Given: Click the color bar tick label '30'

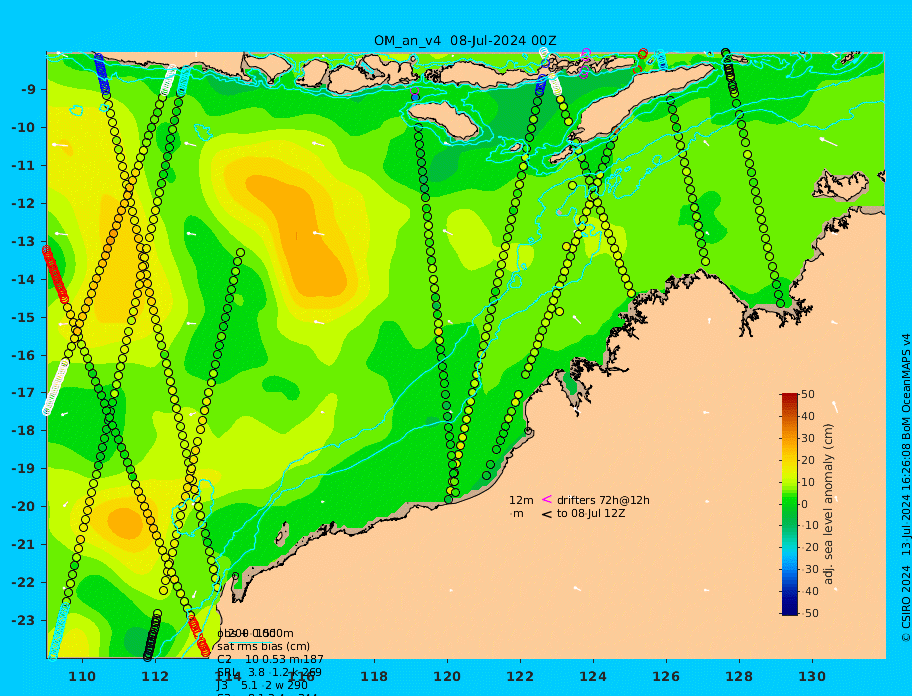Looking at the screenshot, I should point(808,438).
